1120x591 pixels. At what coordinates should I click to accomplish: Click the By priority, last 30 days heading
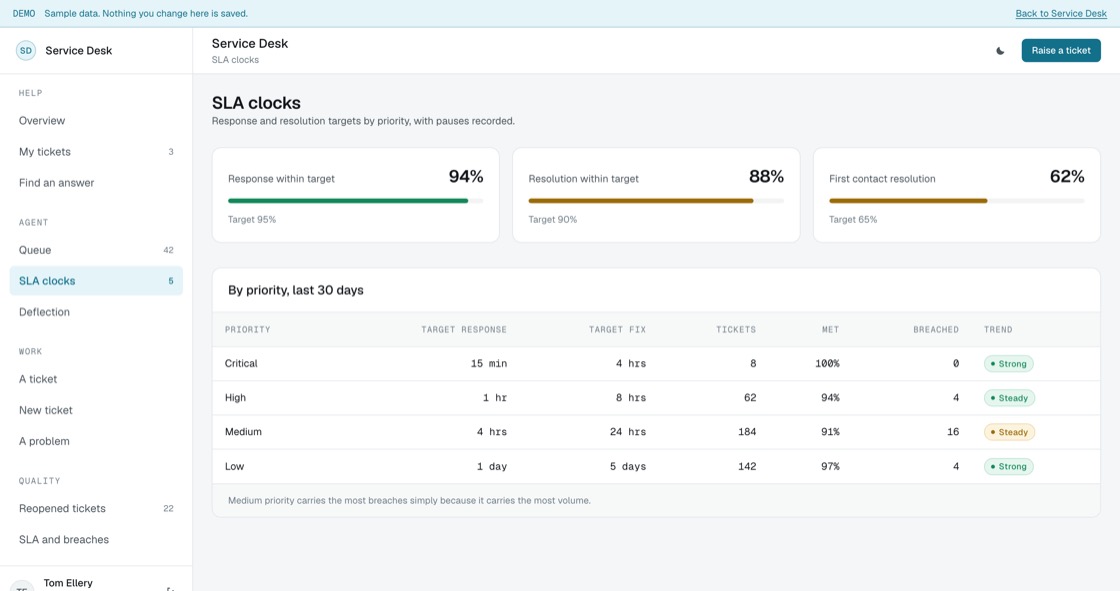pos(296,290)
